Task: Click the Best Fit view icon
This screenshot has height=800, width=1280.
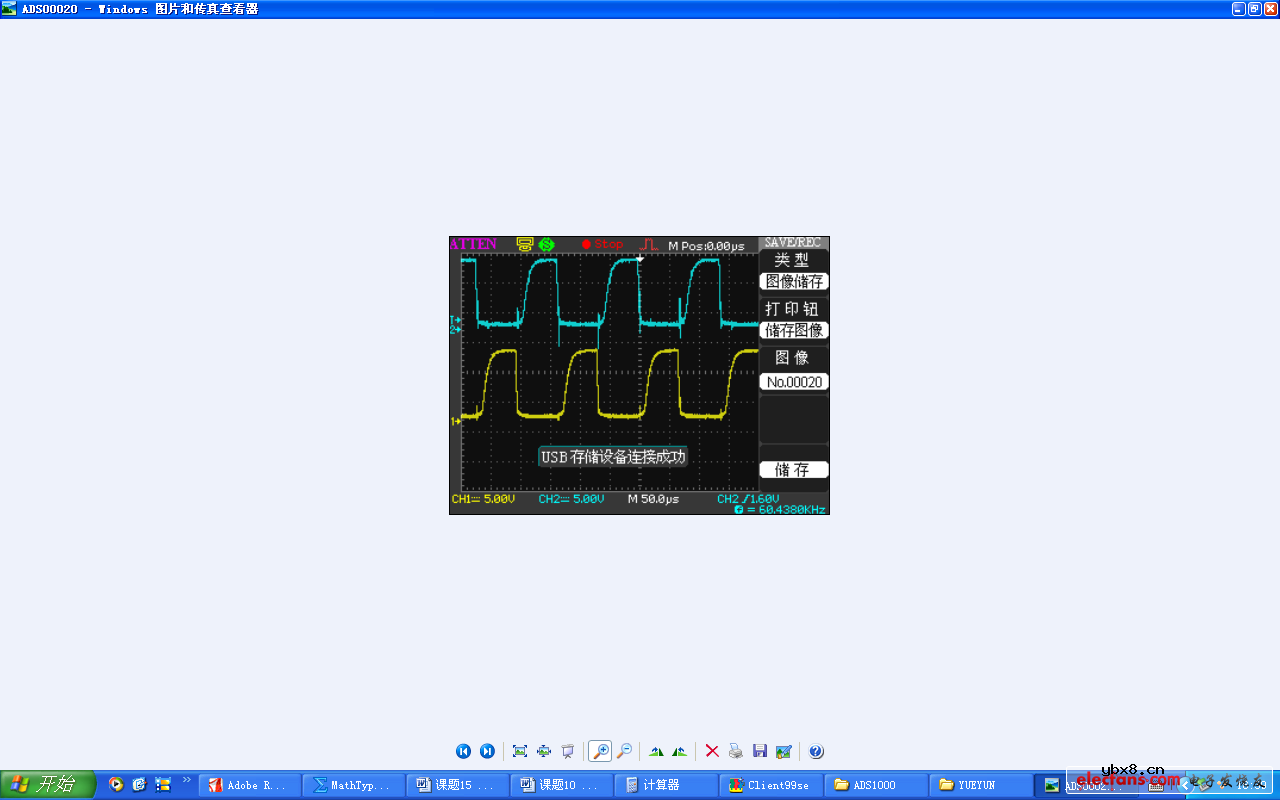Action: coord(520,751)
